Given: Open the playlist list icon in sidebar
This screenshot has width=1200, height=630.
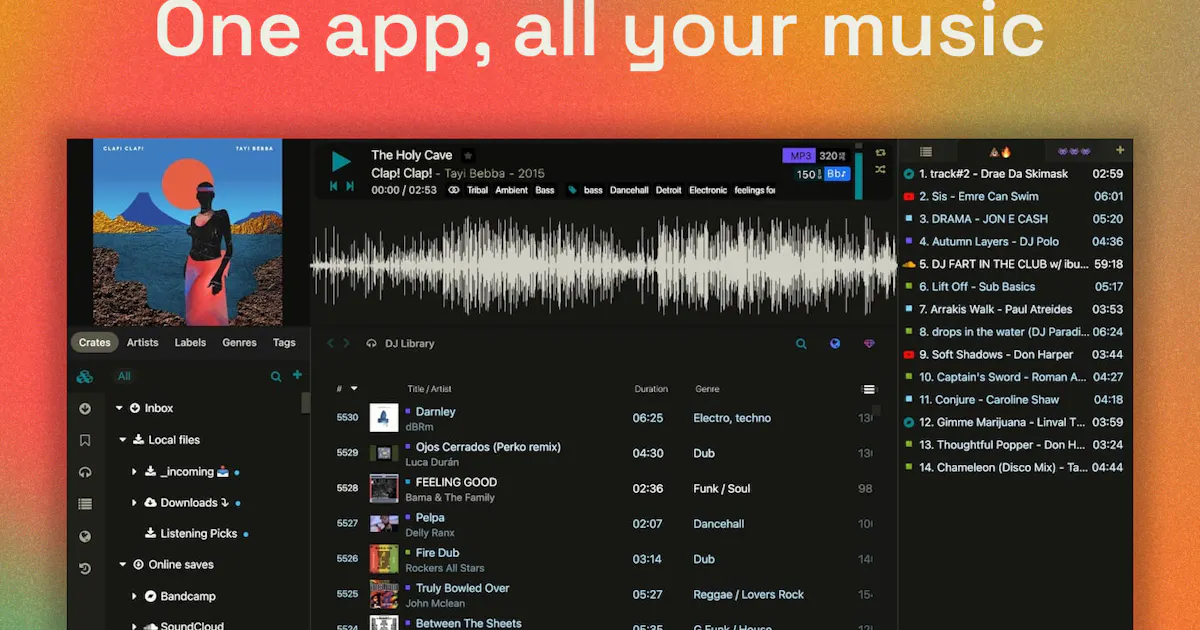Looking at the screenshot, I should coord(85,504).
